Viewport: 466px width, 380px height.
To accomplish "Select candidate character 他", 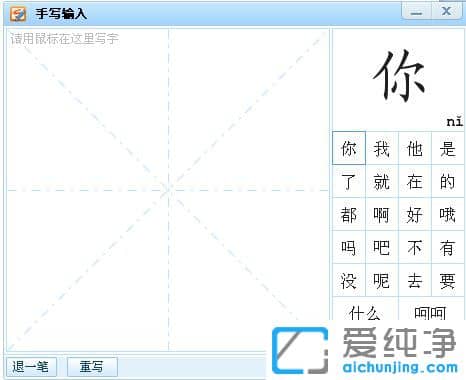I will coord(415,148).
